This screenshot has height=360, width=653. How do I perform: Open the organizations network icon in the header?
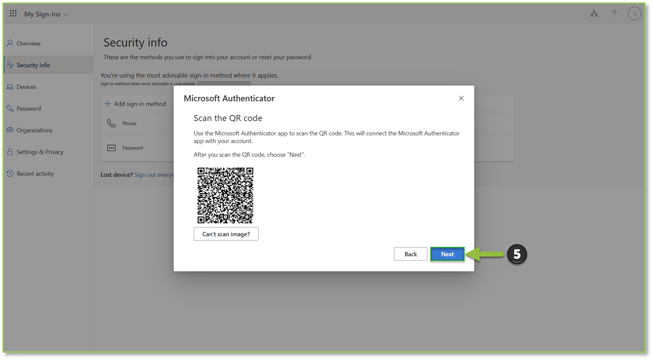tap(594, 14)
